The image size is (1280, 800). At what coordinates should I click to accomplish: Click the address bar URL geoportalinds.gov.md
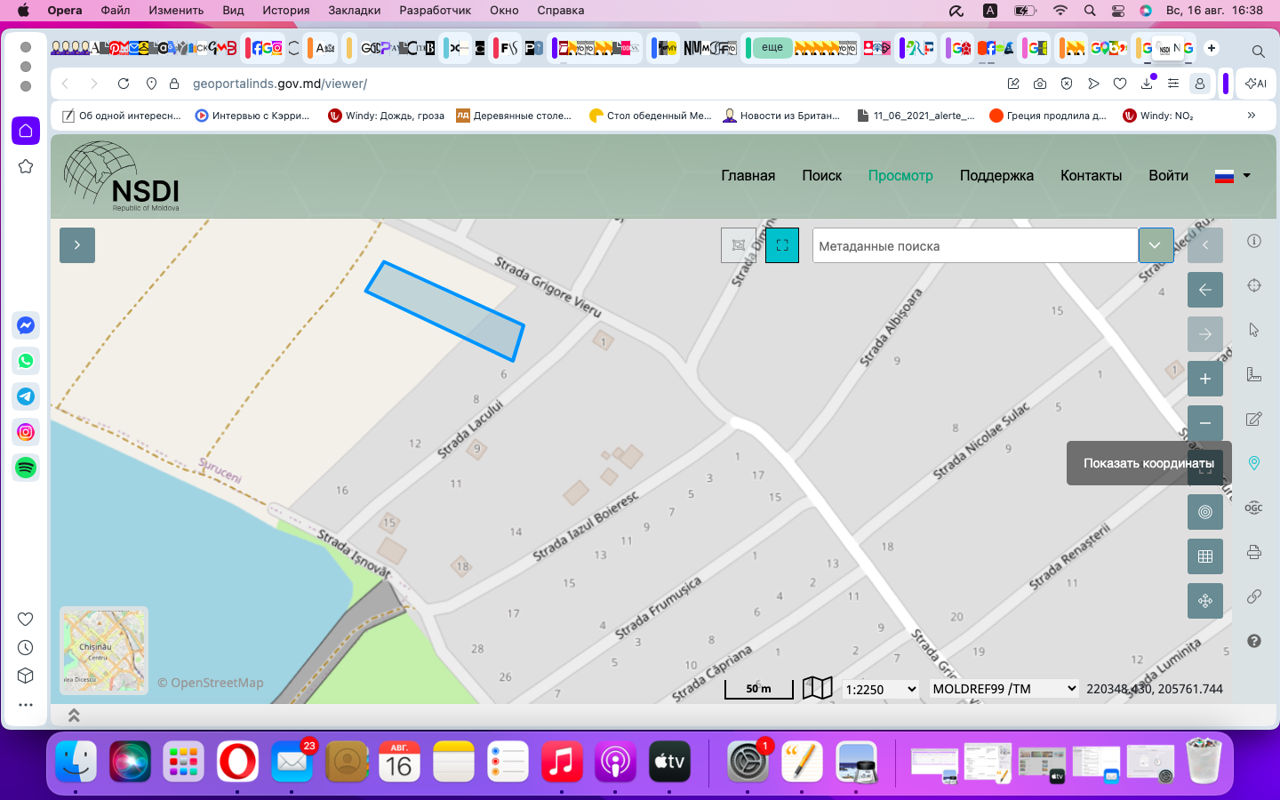(280, 84)
